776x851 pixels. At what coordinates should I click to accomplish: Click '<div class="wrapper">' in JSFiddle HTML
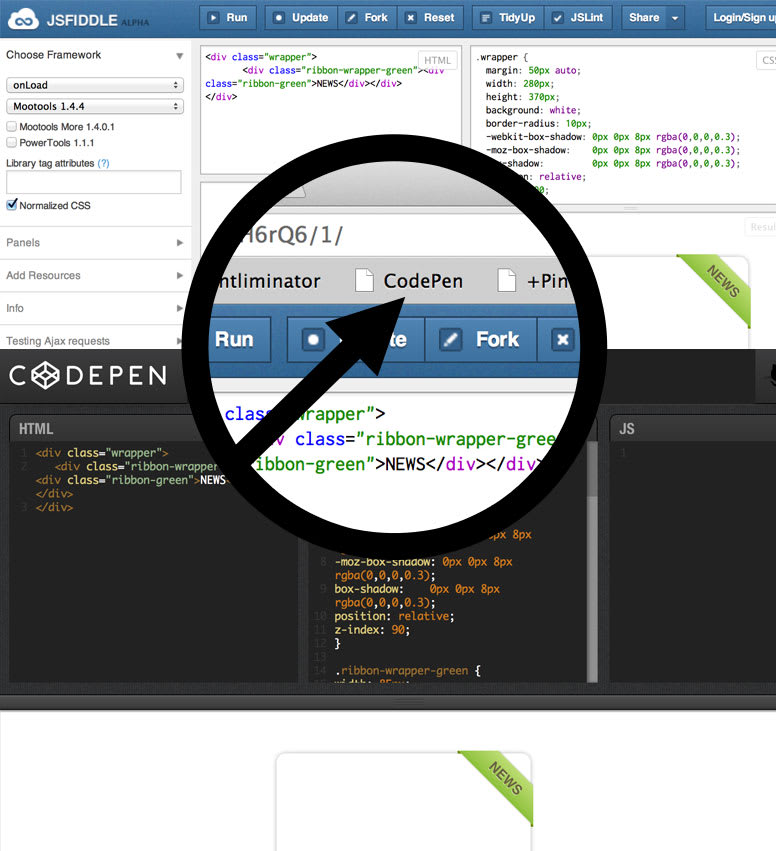click(x=261, y=57)
